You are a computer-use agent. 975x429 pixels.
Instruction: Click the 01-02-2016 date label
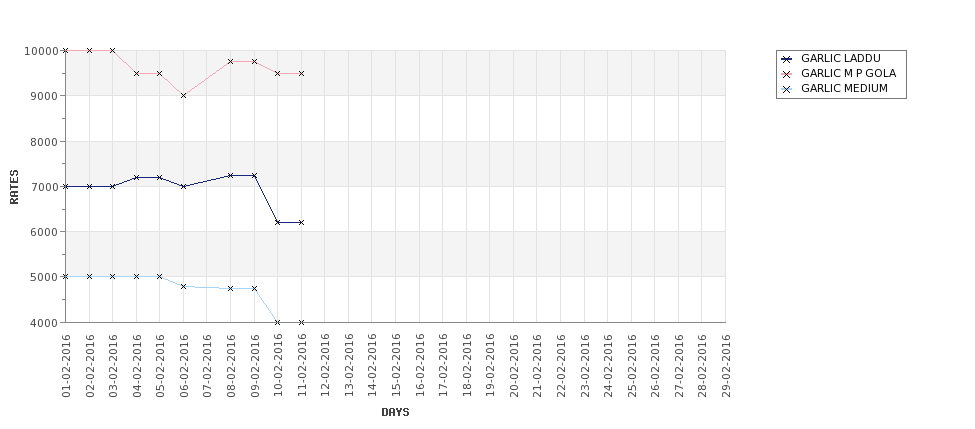point(66,366)
